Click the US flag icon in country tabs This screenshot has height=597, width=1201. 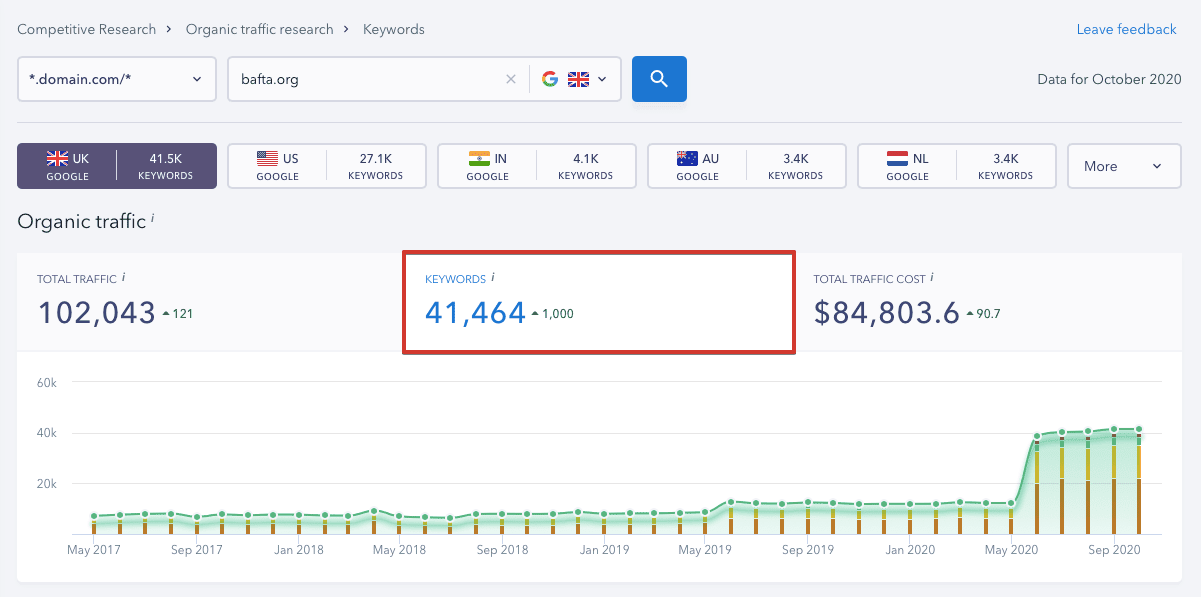(x=267, y=158)
